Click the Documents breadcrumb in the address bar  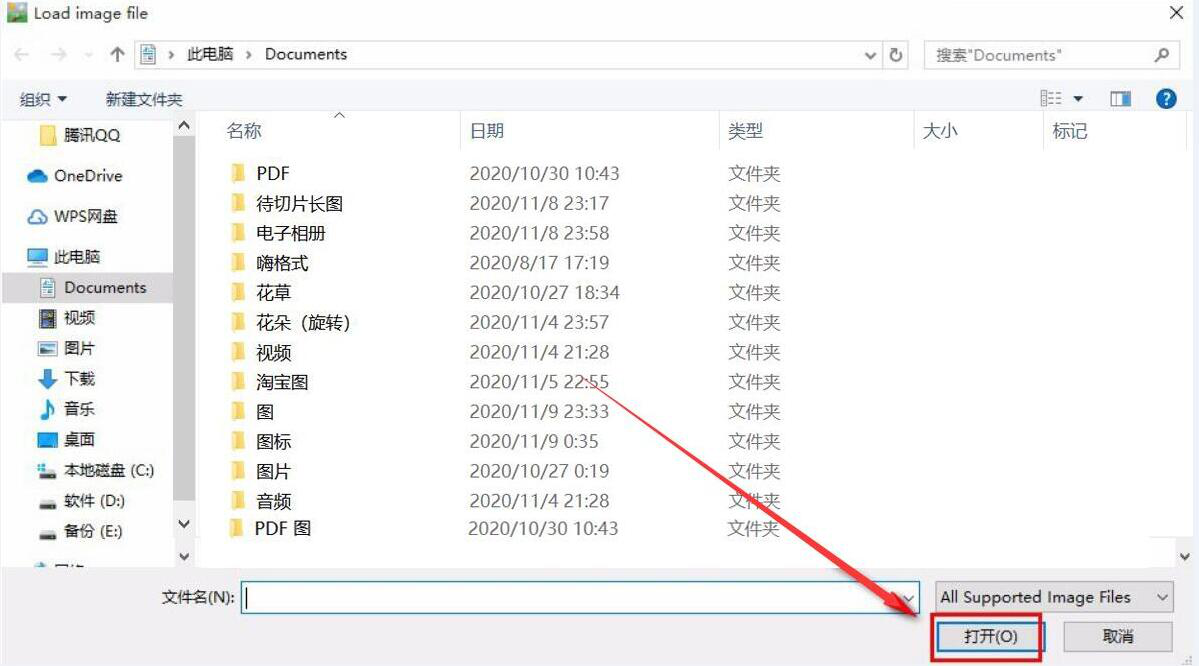pyautogui.click(x=306, y=54)
